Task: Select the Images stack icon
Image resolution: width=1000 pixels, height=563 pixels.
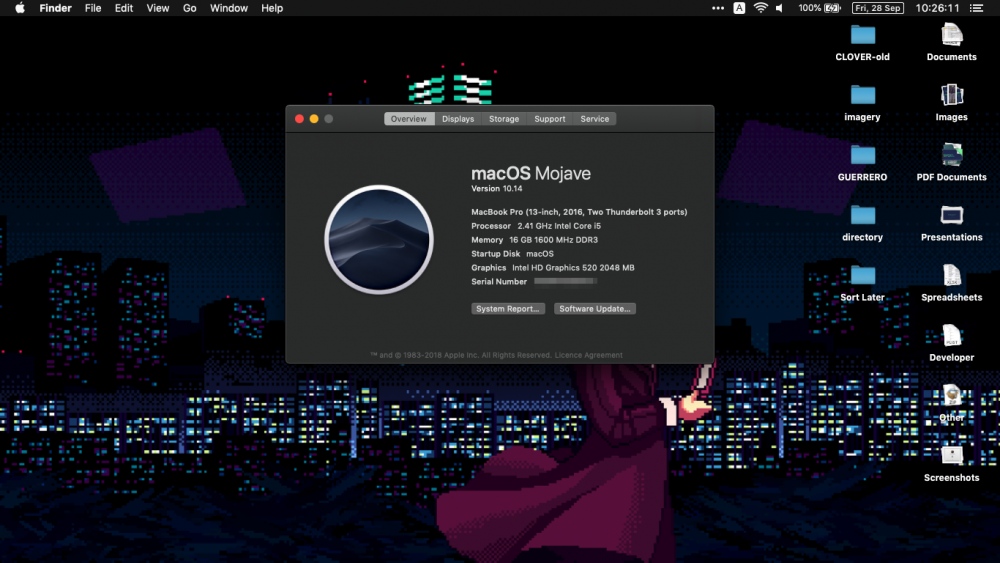Action: point(951,95)
